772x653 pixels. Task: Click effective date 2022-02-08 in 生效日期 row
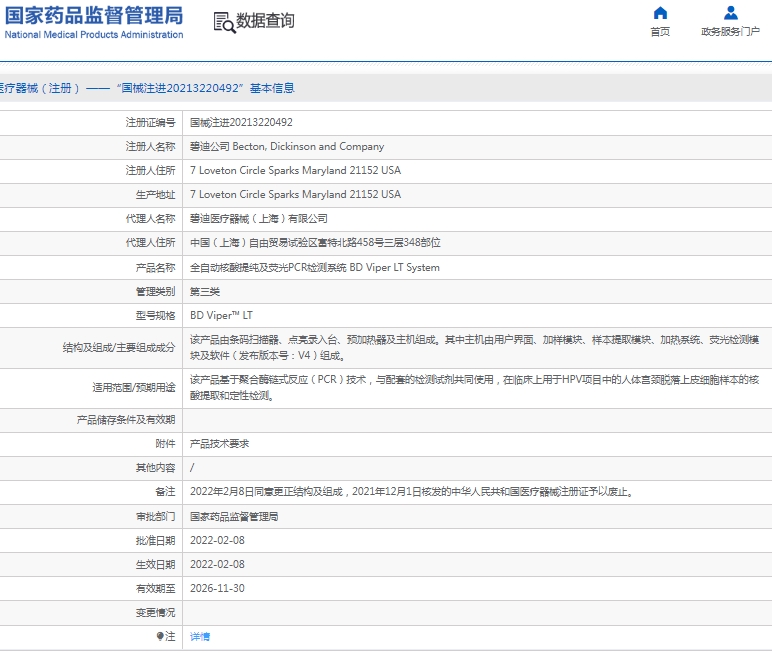tap(217, 564)
